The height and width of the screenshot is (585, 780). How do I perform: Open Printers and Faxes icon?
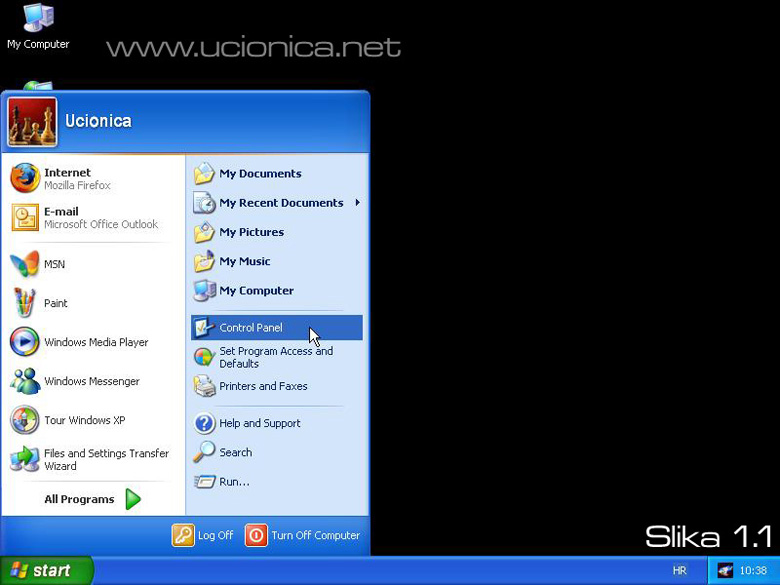coord(204,386)
